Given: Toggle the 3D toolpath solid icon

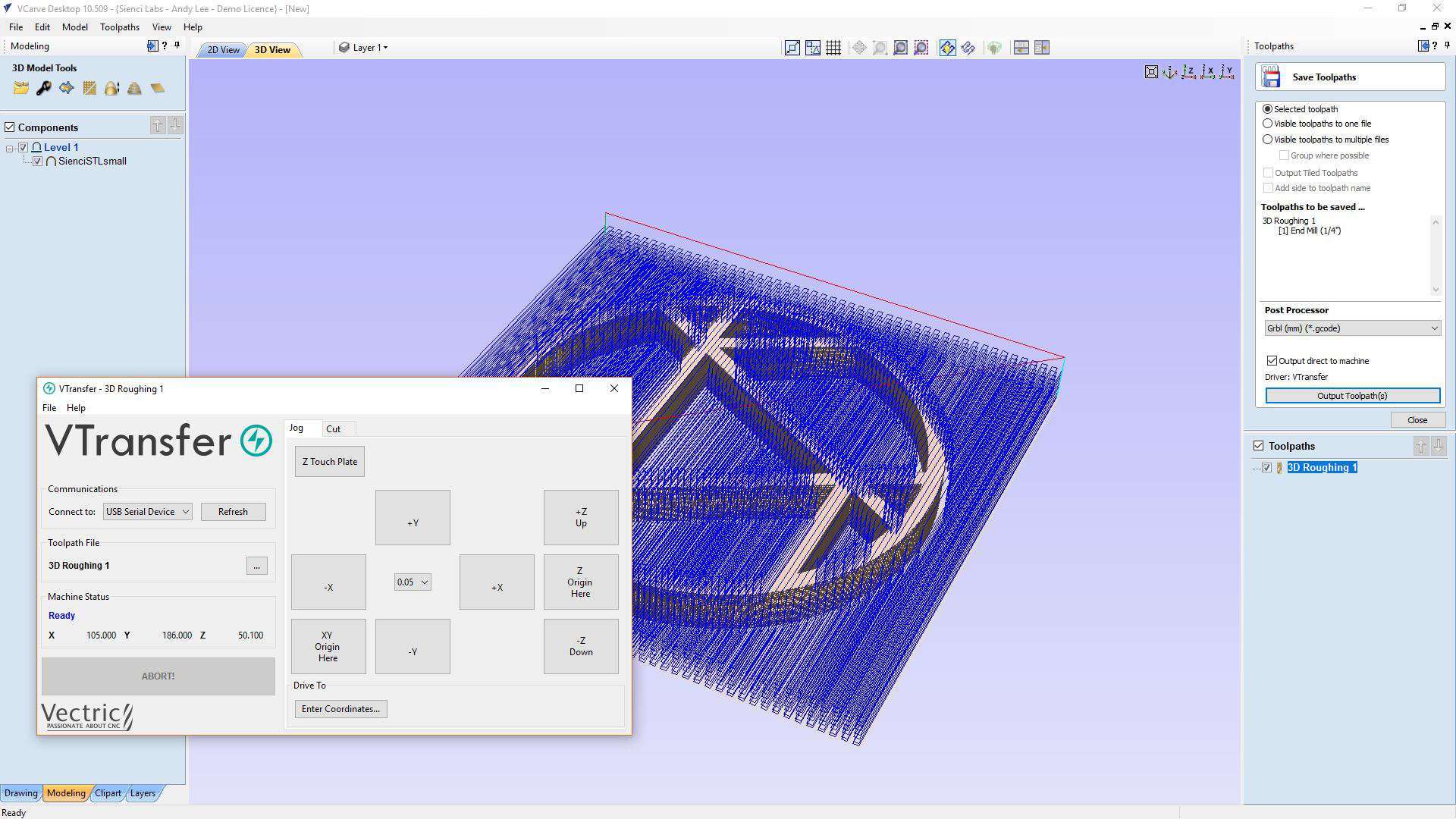Looking at the screenshot, I should 968,48.
